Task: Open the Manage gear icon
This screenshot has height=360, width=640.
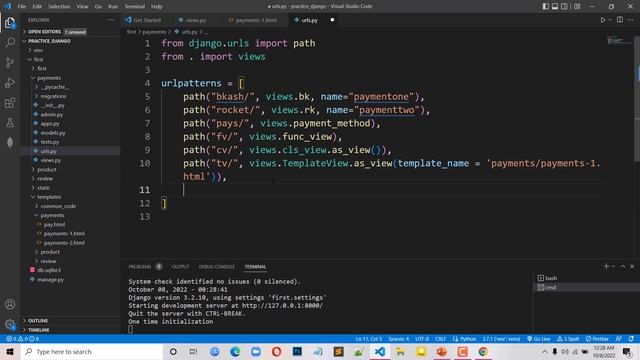Action: (10, 324)
